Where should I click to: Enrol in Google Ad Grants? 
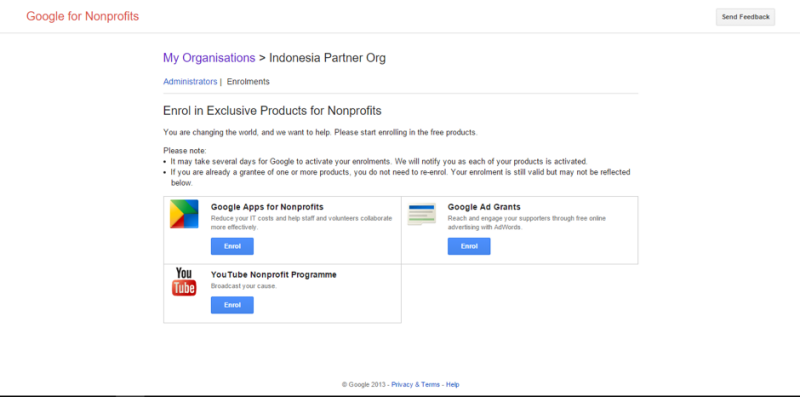tap(469, 246)
